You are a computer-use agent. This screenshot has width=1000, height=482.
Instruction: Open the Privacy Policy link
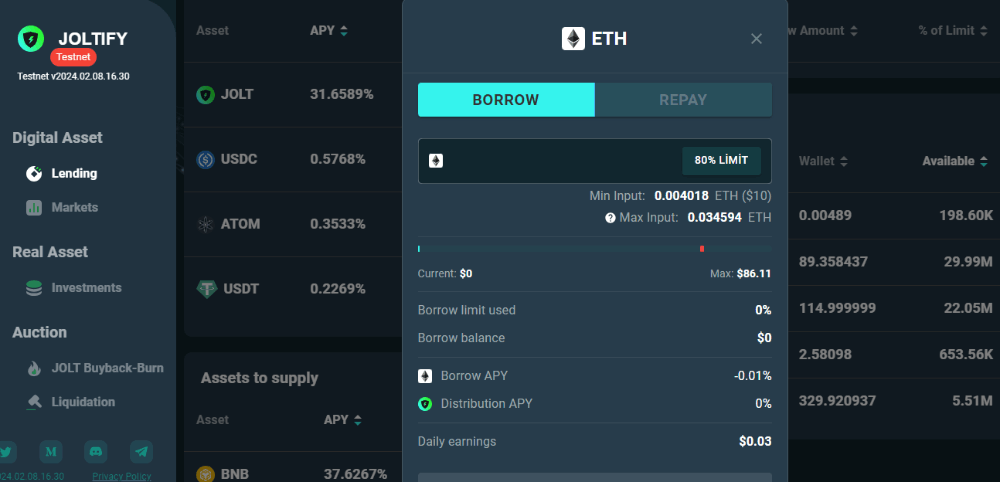tap(122, 476)
